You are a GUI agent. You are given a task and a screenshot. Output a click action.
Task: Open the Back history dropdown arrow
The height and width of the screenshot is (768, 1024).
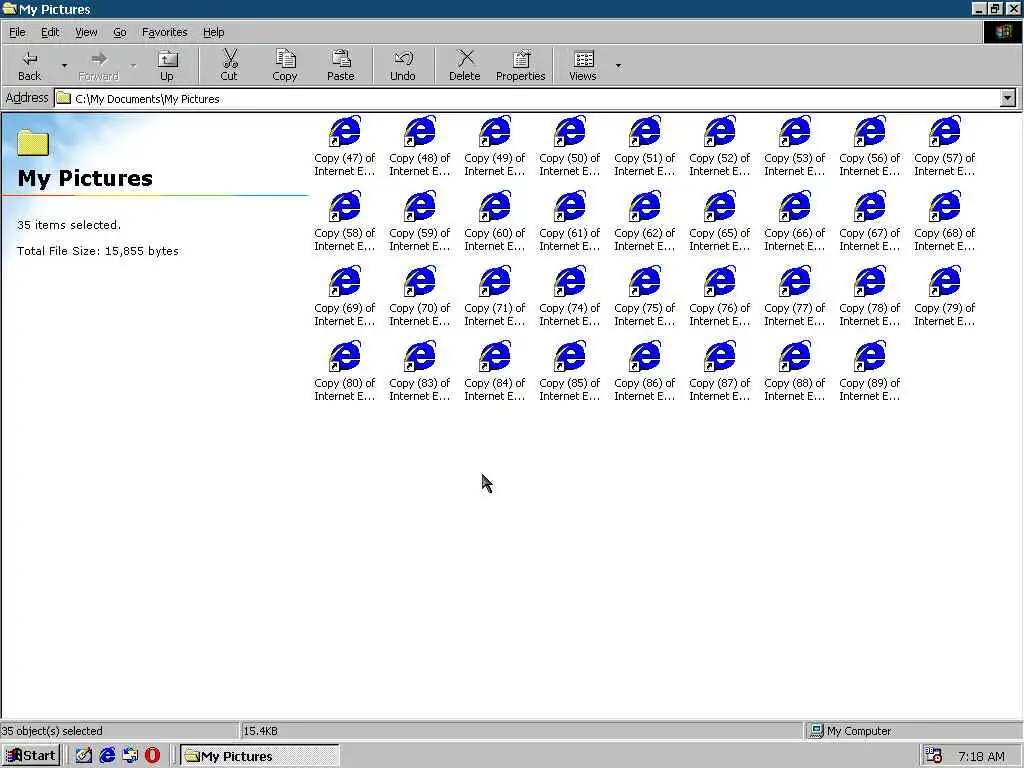[x=64, y=65]
